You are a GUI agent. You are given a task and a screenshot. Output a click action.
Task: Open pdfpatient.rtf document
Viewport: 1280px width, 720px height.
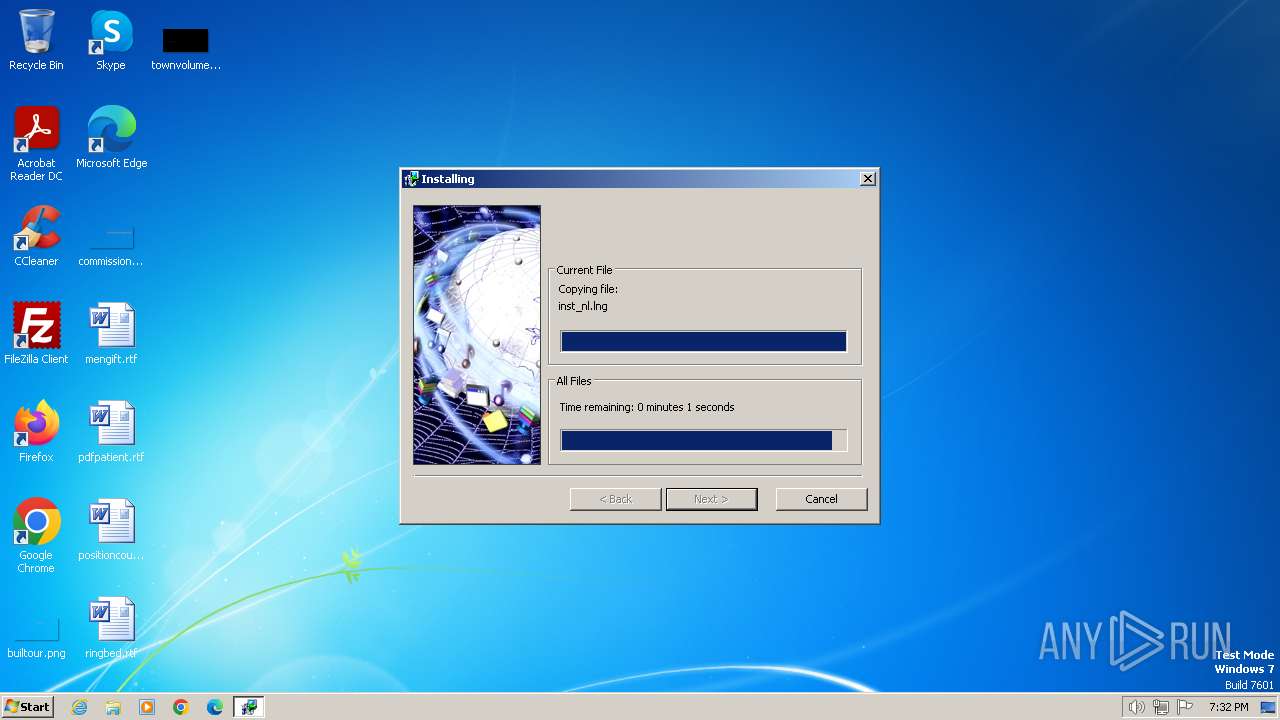point(111,432)
